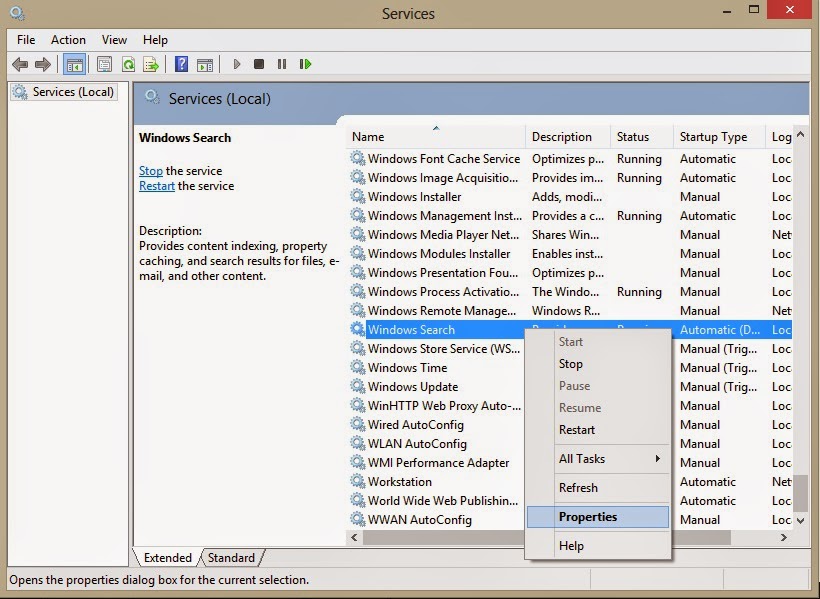Click horizontal scrollbar right arrow

[x=783, y=537]
